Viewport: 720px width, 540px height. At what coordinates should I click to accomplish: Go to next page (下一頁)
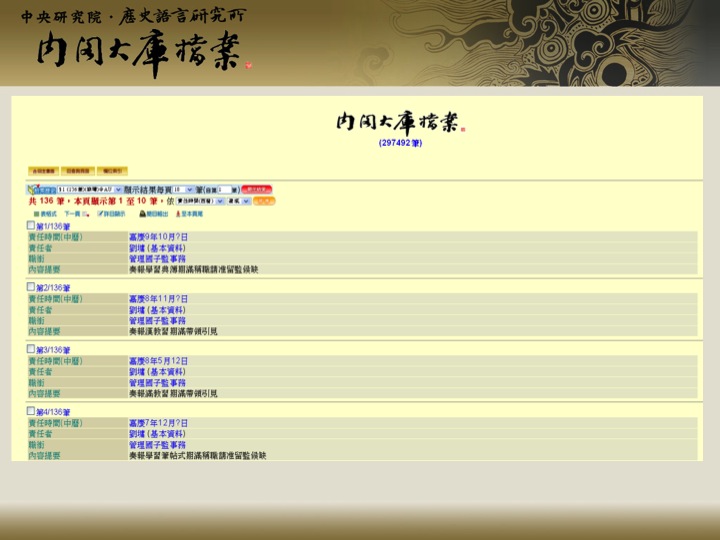pos(76,214)
